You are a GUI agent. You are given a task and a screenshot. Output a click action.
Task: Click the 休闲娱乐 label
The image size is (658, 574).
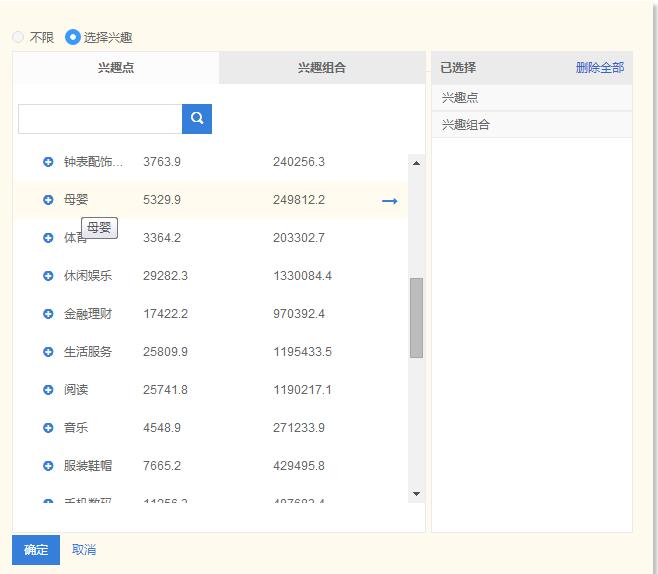click(88, 276)
